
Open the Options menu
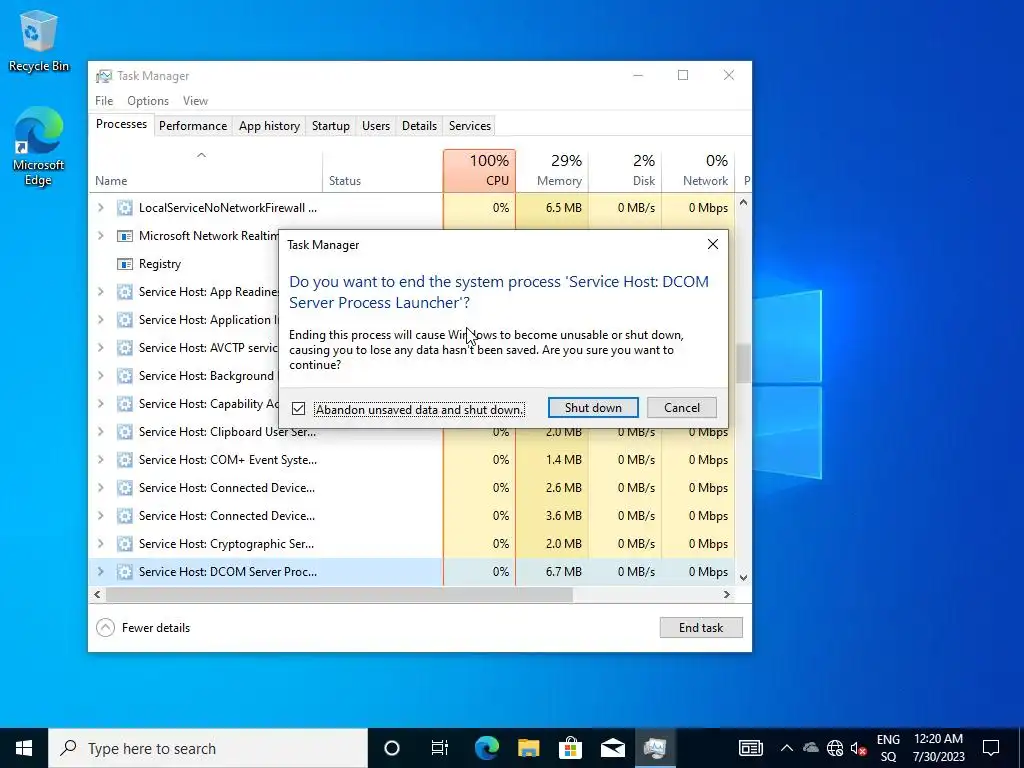[148, 101]
